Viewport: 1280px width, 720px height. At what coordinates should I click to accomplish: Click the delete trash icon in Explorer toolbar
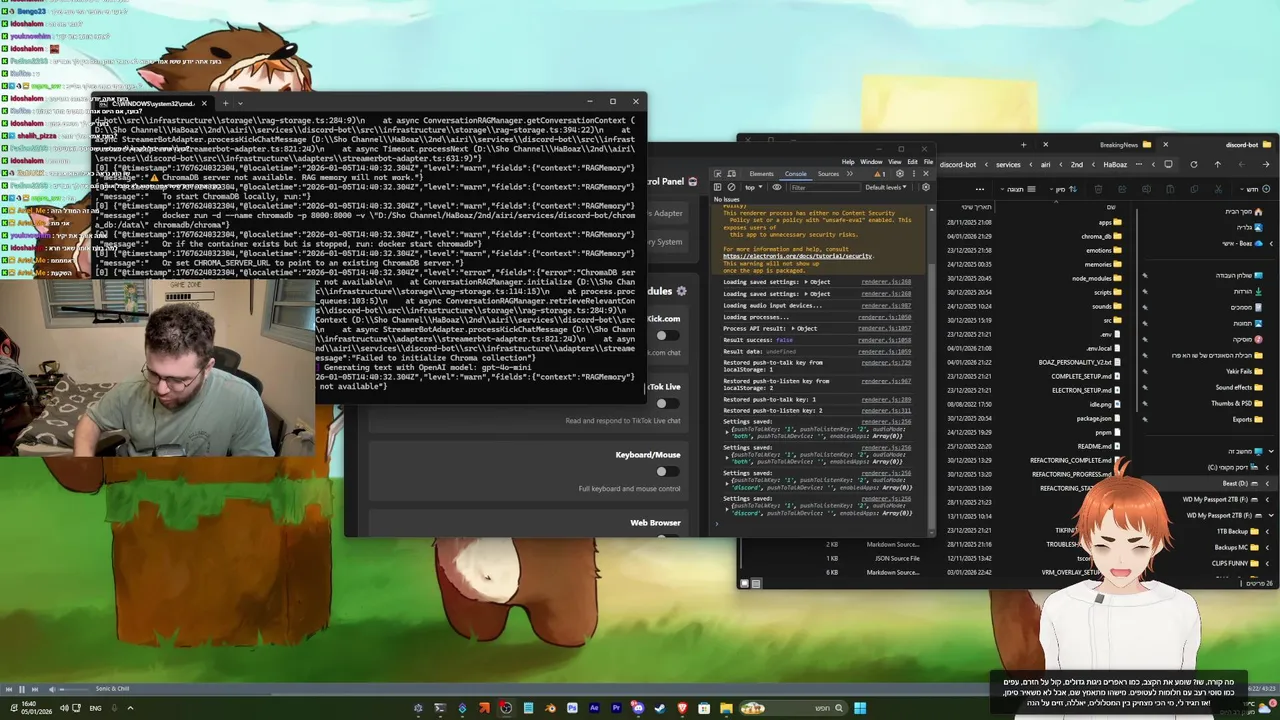[x=1098, y=189]
